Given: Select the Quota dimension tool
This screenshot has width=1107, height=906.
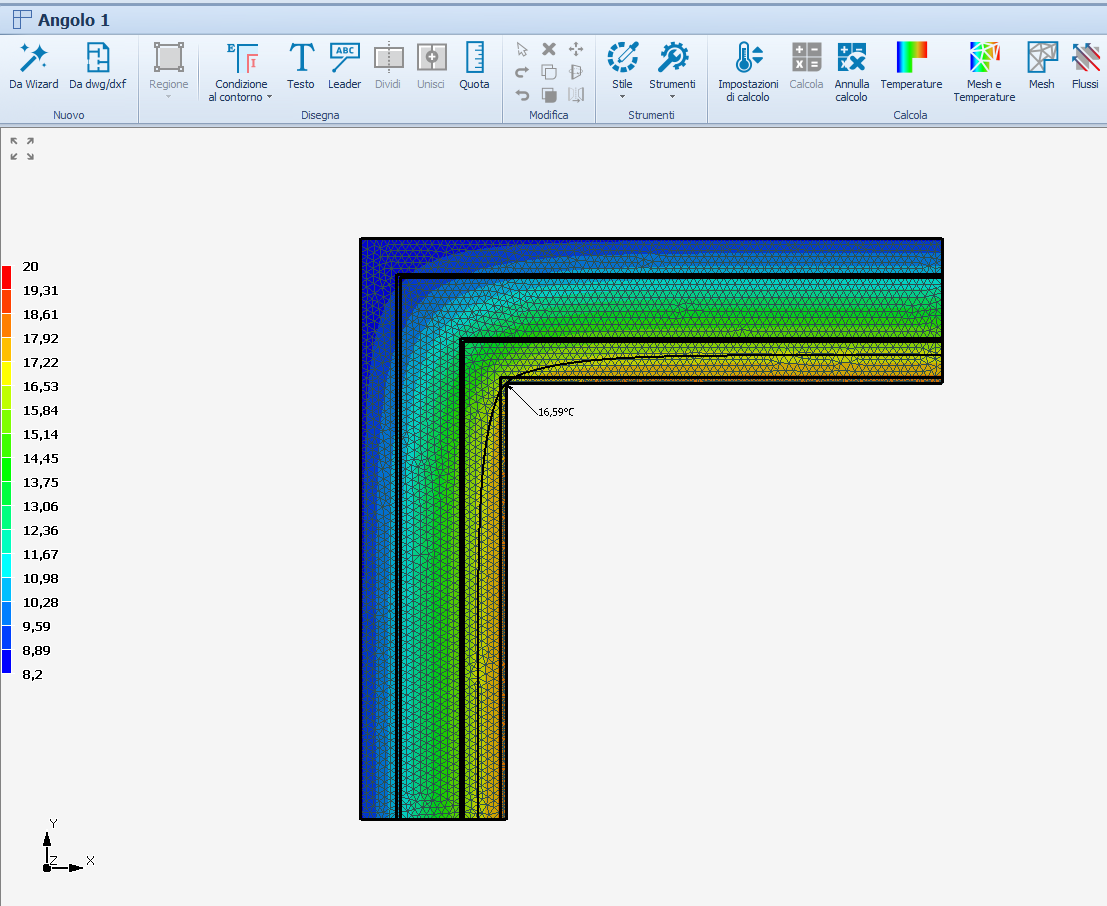Looking at the screenshot, I should [x=474, y=66].
